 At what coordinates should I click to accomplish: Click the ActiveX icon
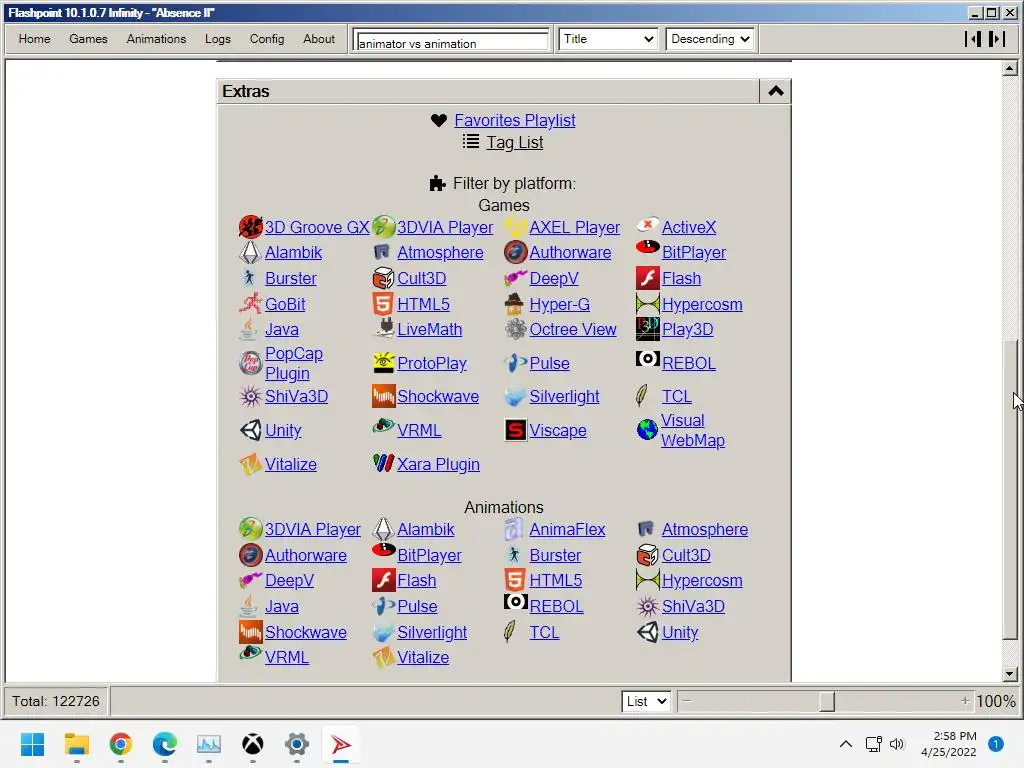647,225
